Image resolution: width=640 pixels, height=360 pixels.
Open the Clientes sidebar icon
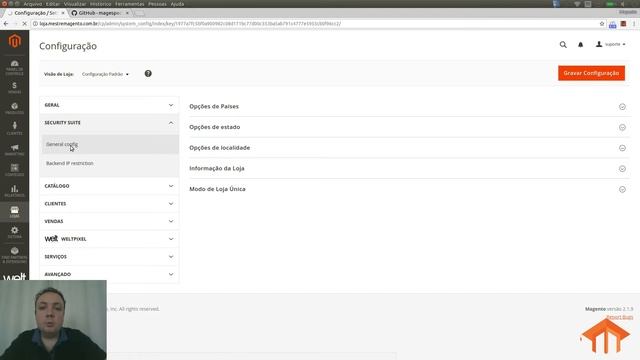14,129
